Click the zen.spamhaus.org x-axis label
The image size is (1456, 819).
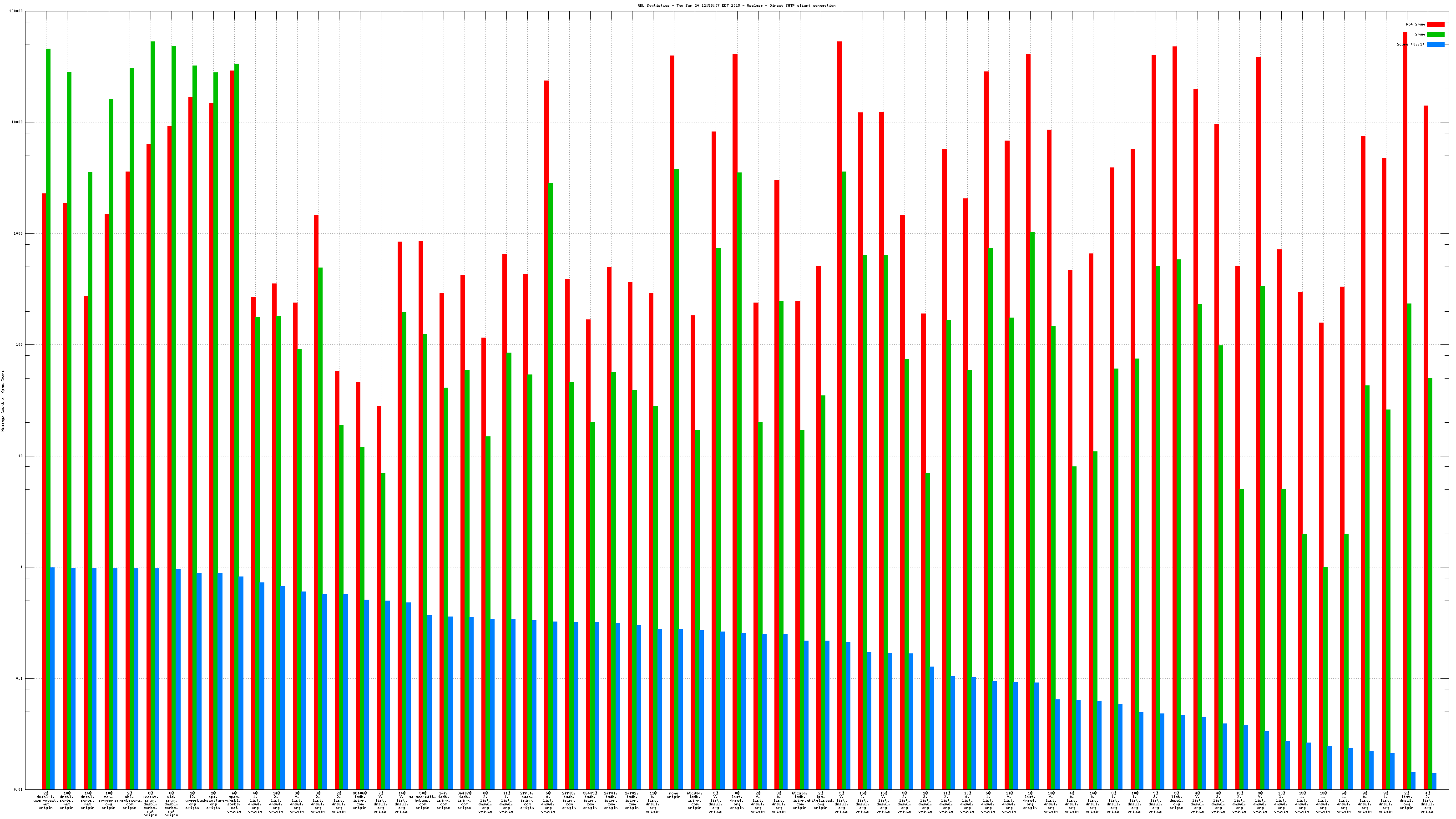tap(109, 800)
